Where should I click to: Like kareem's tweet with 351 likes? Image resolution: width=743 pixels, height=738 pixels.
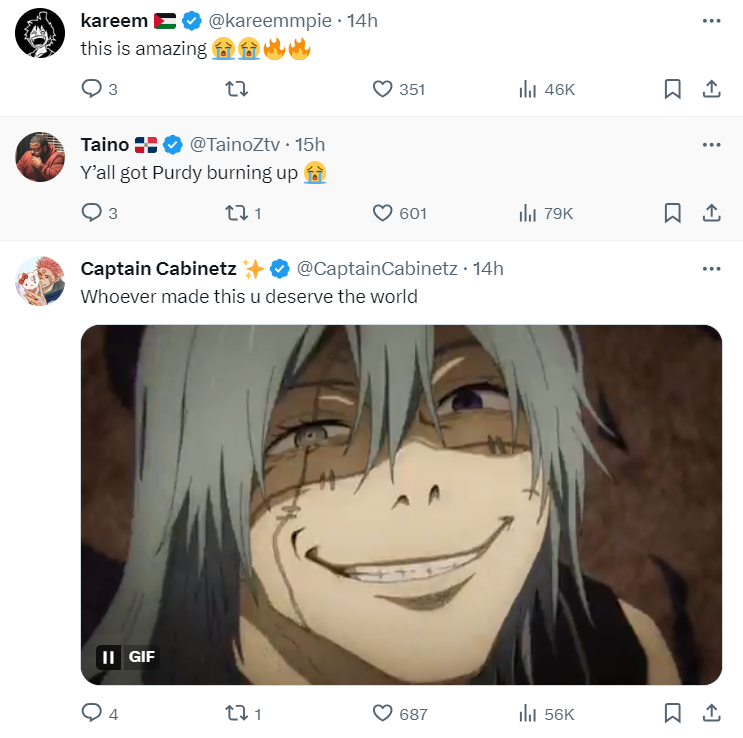382,89
